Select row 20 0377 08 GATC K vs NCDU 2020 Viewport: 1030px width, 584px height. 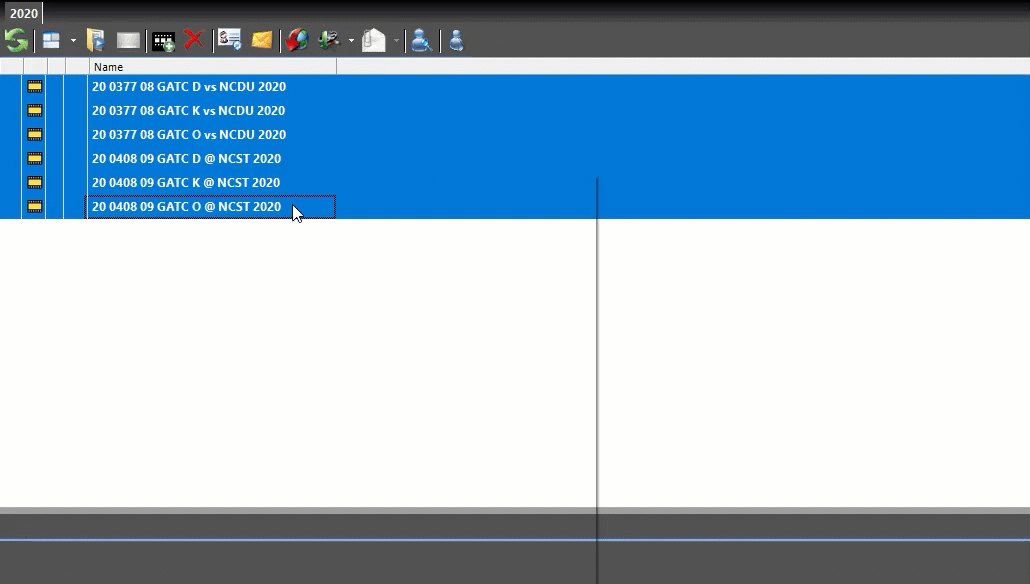pos(515,110)
